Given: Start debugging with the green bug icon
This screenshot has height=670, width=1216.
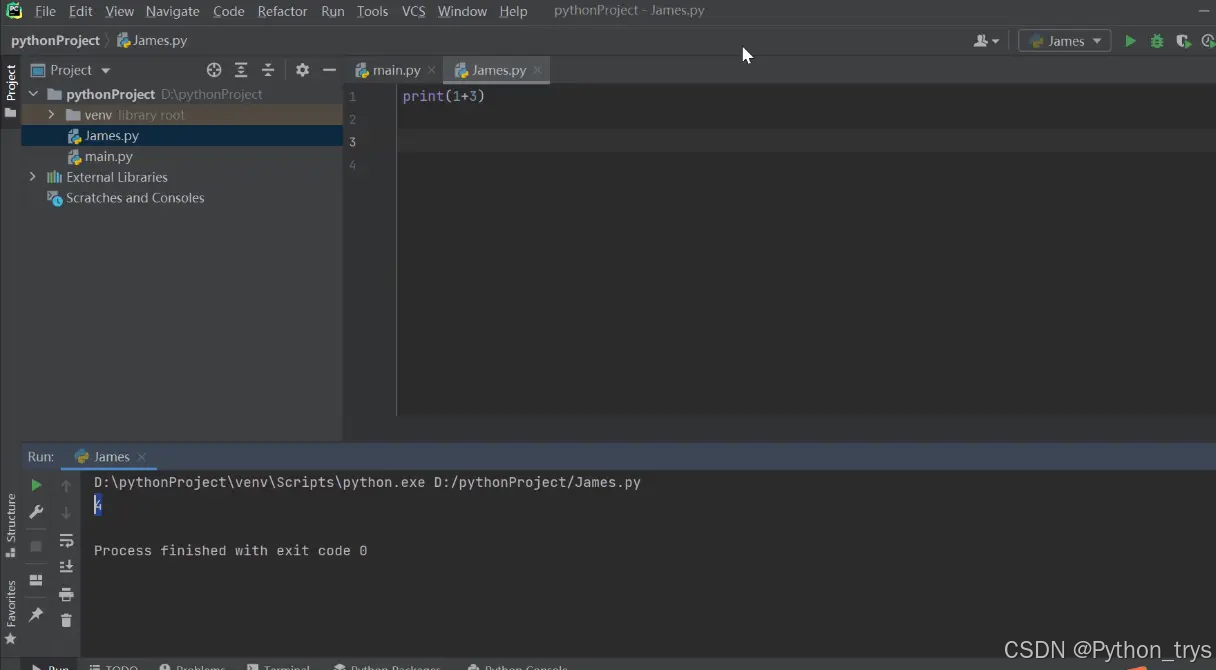Looking at the screenshot, I should pos(1157,41).
